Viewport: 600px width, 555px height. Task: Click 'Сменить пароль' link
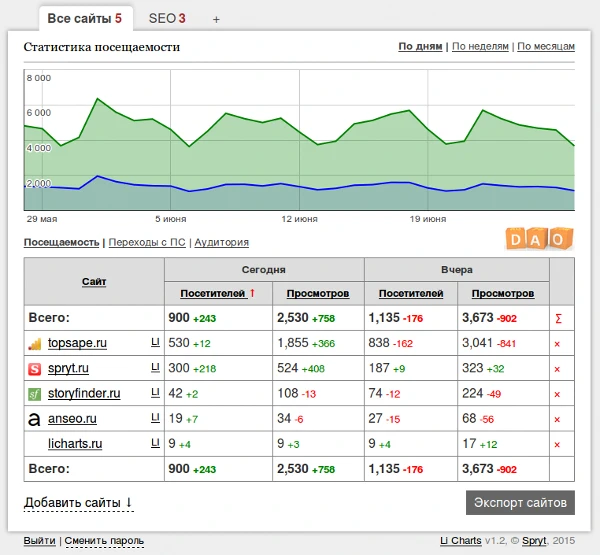[x=105, y=541]
